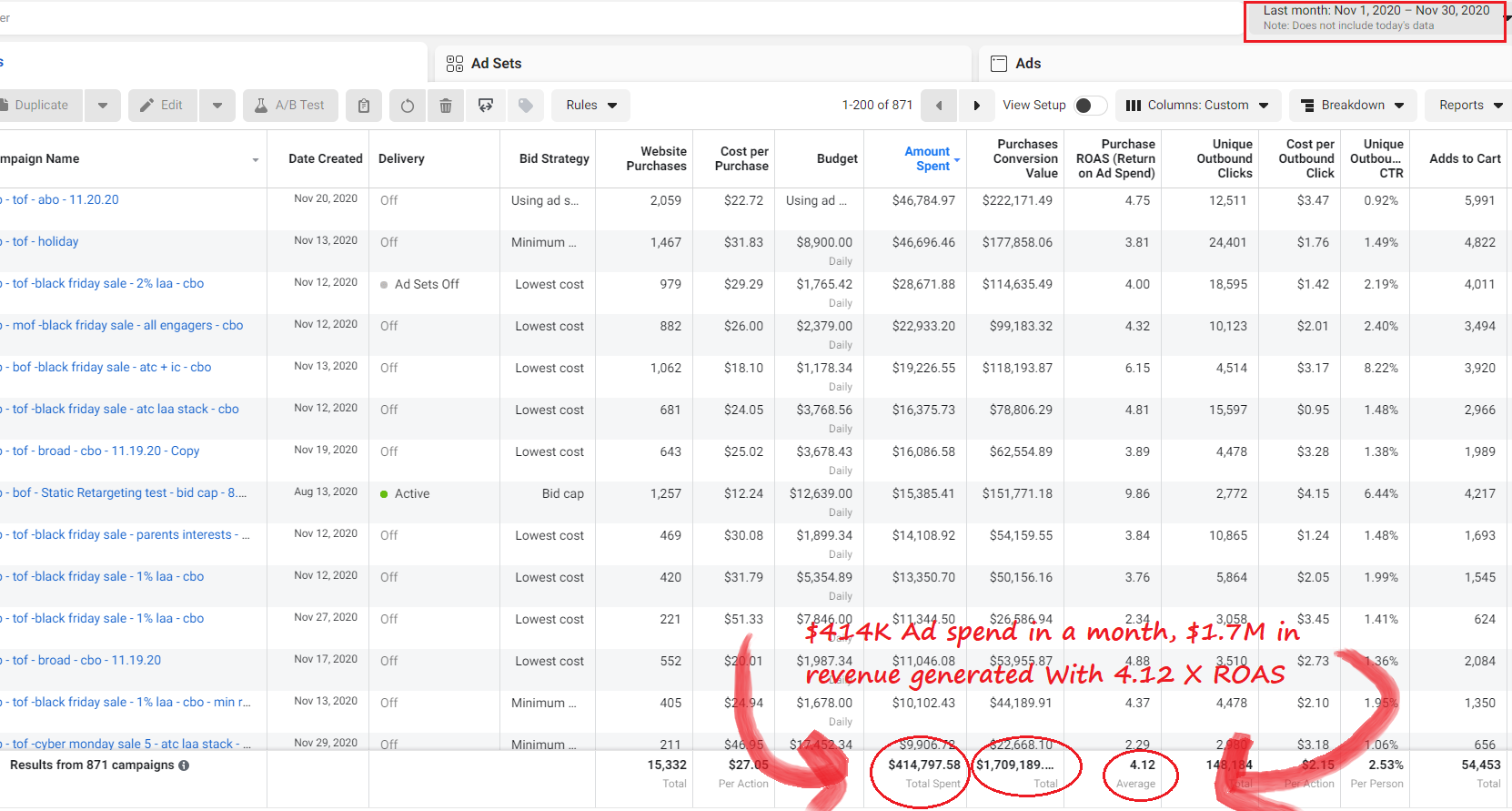Viewport: 1512px width, 811px height.
Task: Click the 1-200 of 871 pagination text
Action: (x=877, y=106)
